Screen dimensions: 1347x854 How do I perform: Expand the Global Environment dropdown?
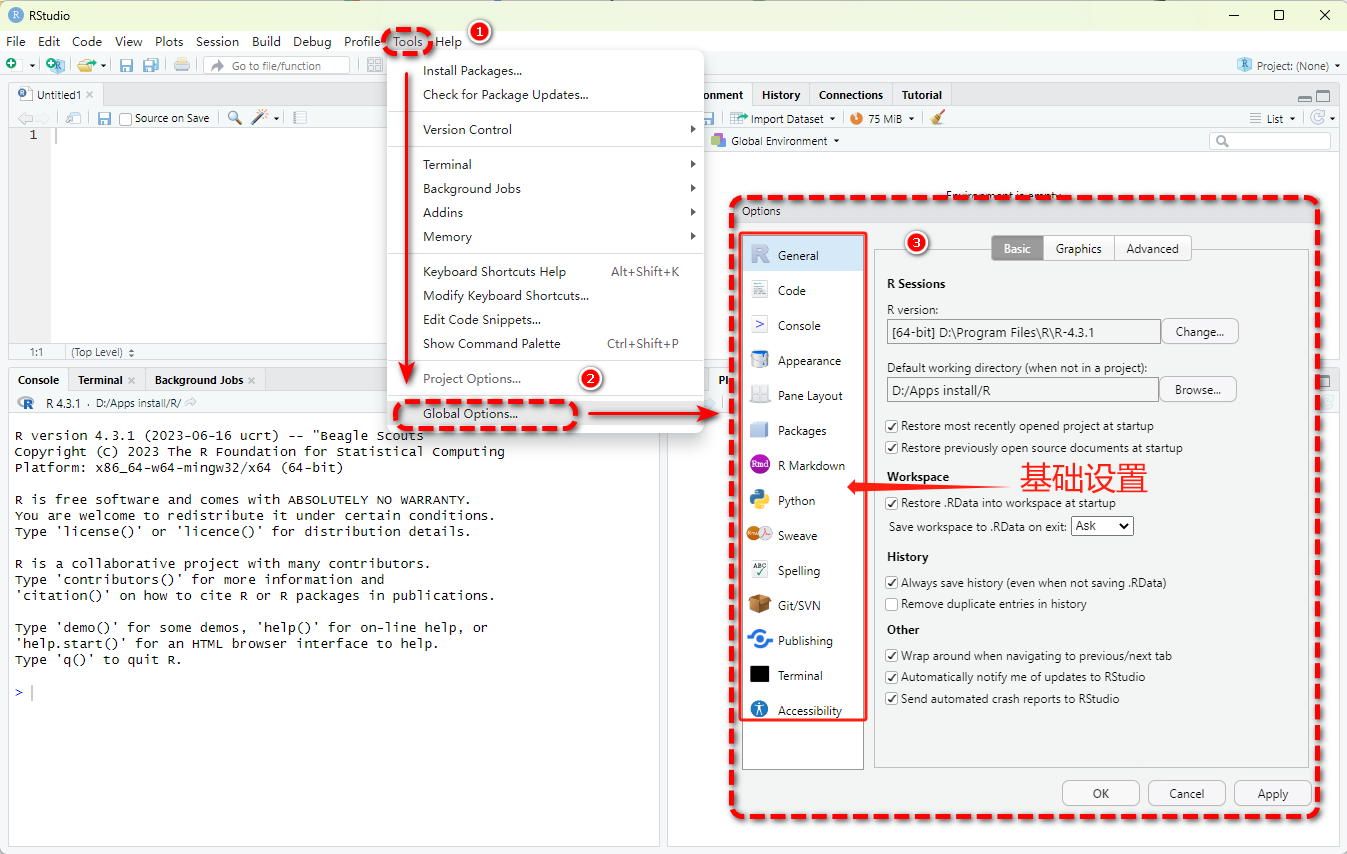point(775,141)
